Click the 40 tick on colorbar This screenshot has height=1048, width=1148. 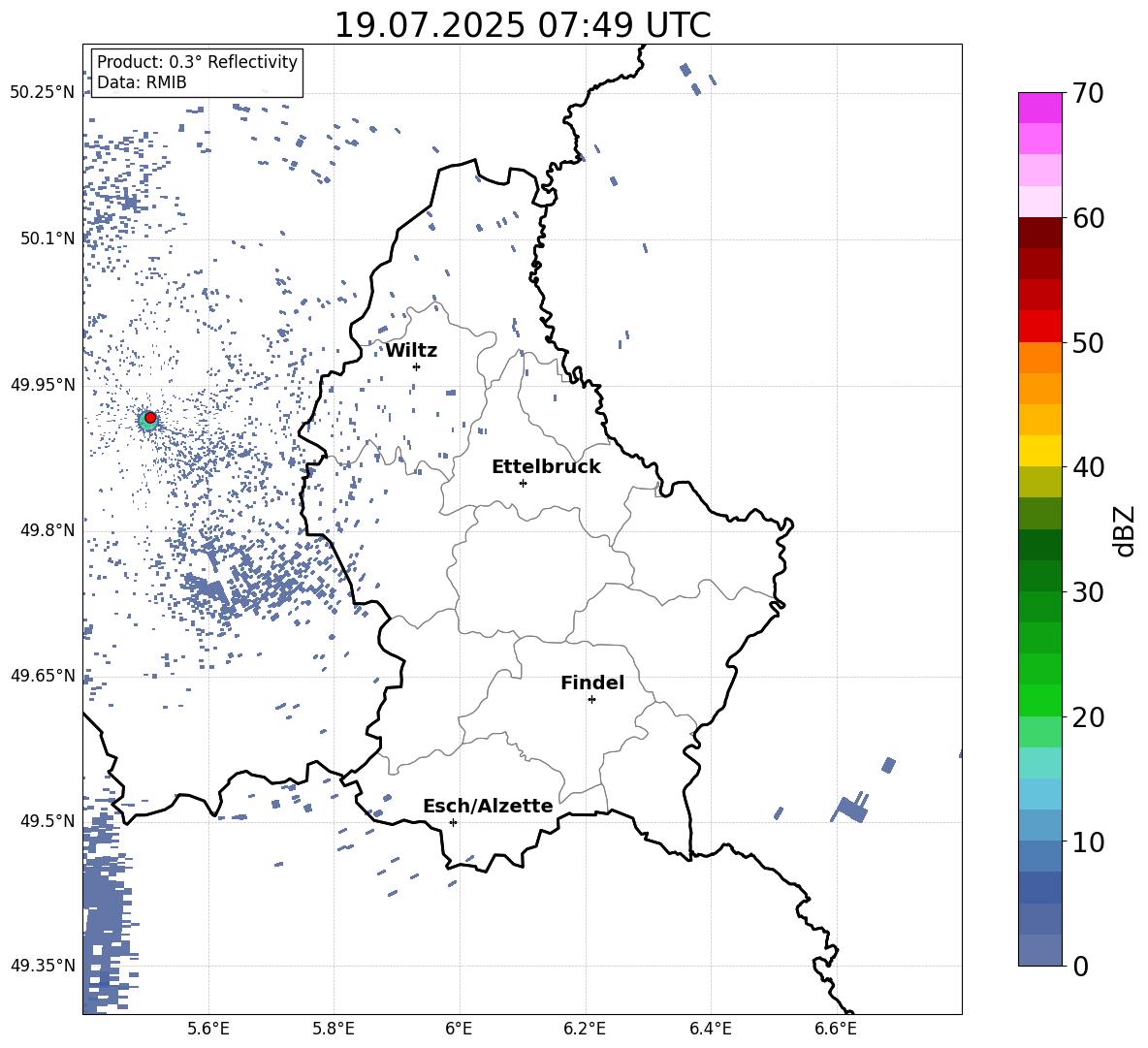click(1087, 467)
